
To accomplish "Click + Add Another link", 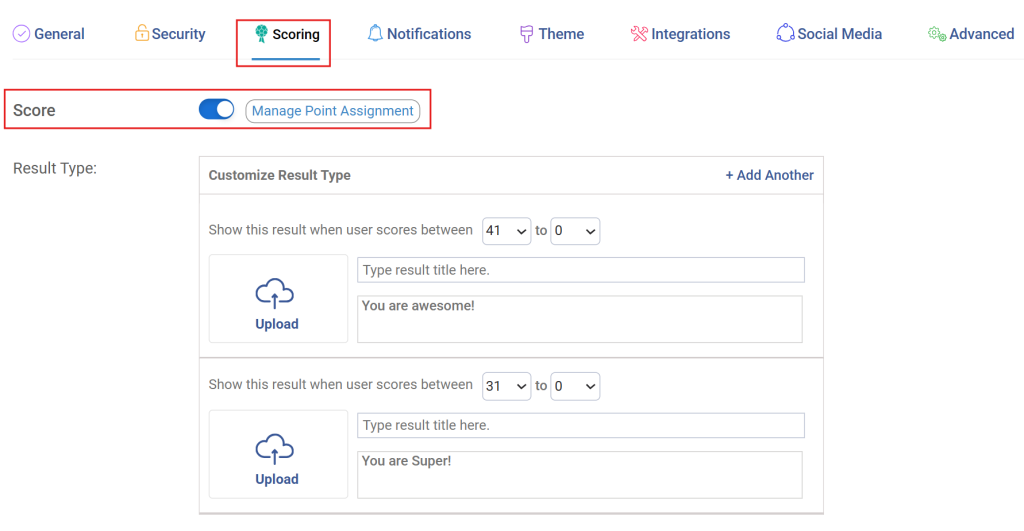I will (769, 175).
